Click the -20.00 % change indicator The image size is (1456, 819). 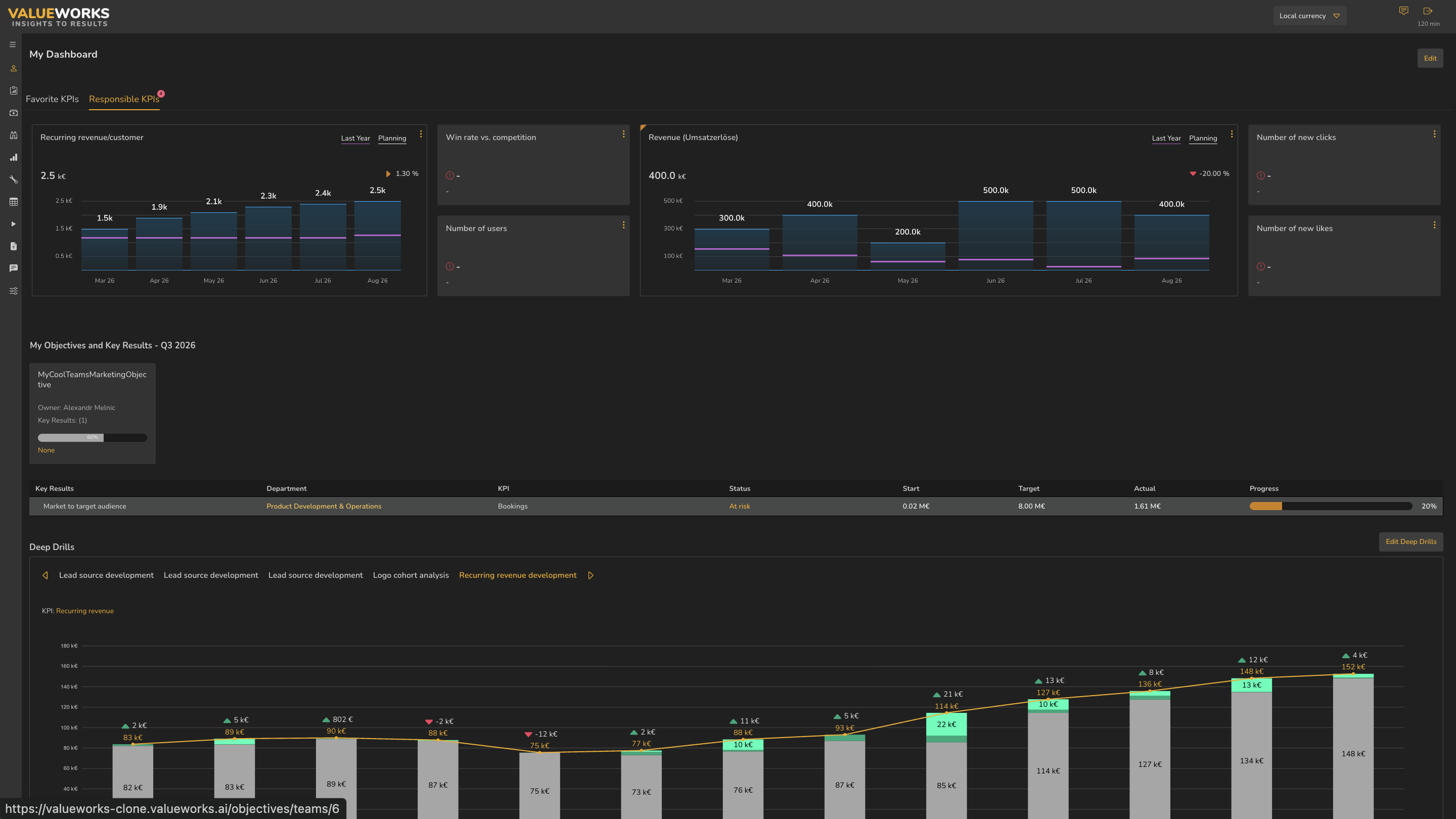point(1210,173)
